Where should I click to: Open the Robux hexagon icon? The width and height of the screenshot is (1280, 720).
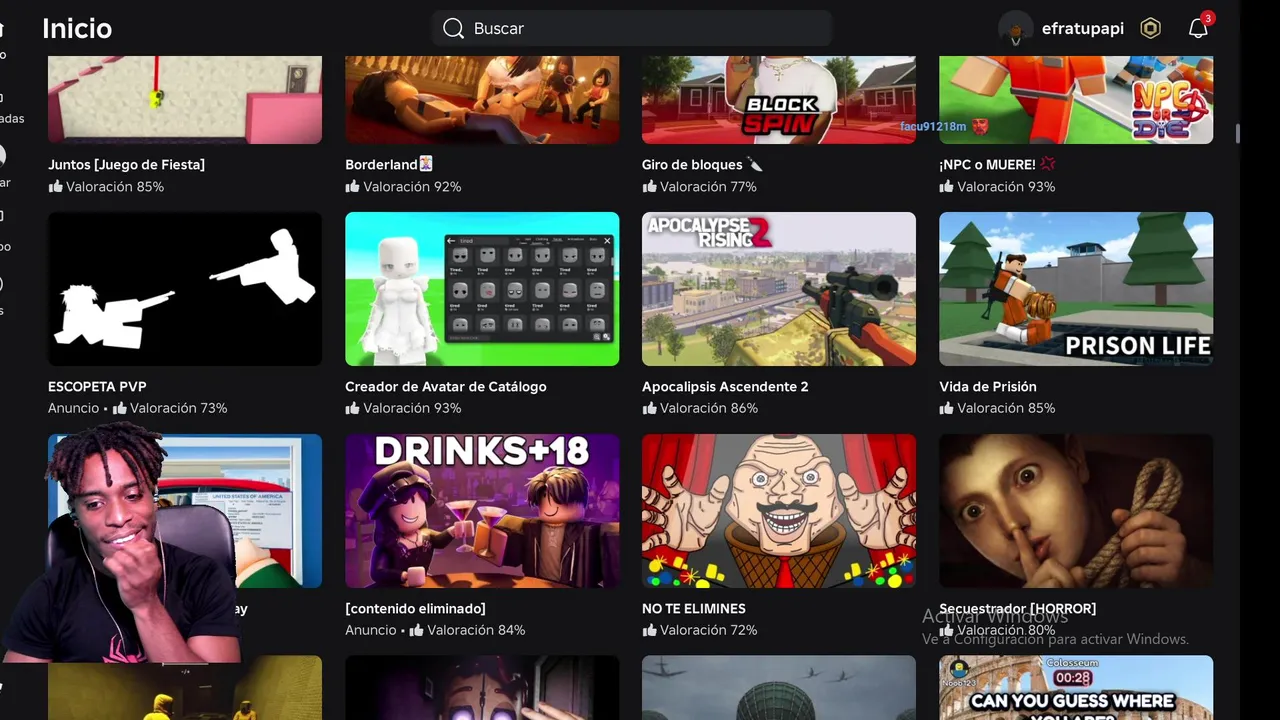(x=1151, y=28)
